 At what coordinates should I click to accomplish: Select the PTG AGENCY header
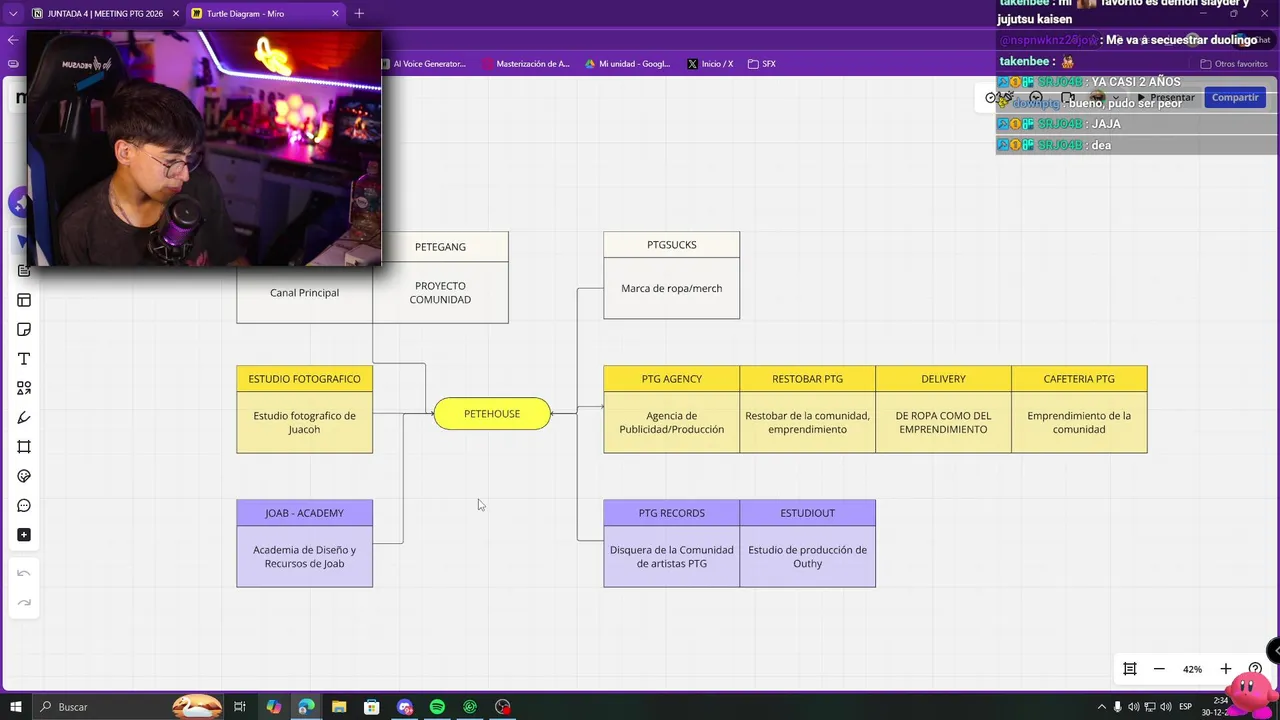click(x=671, y=379)
